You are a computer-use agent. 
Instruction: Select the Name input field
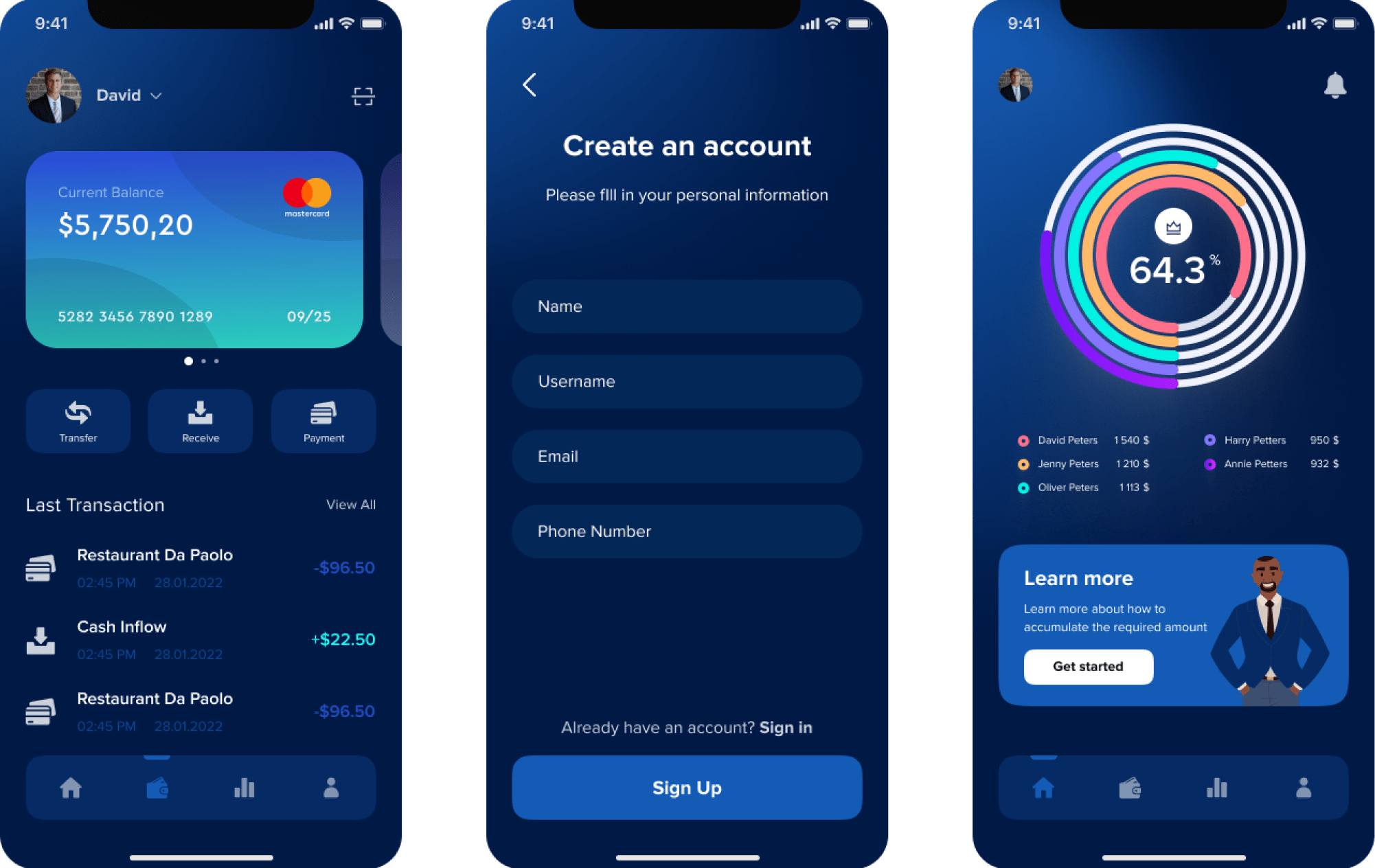(x=688, y=306)
